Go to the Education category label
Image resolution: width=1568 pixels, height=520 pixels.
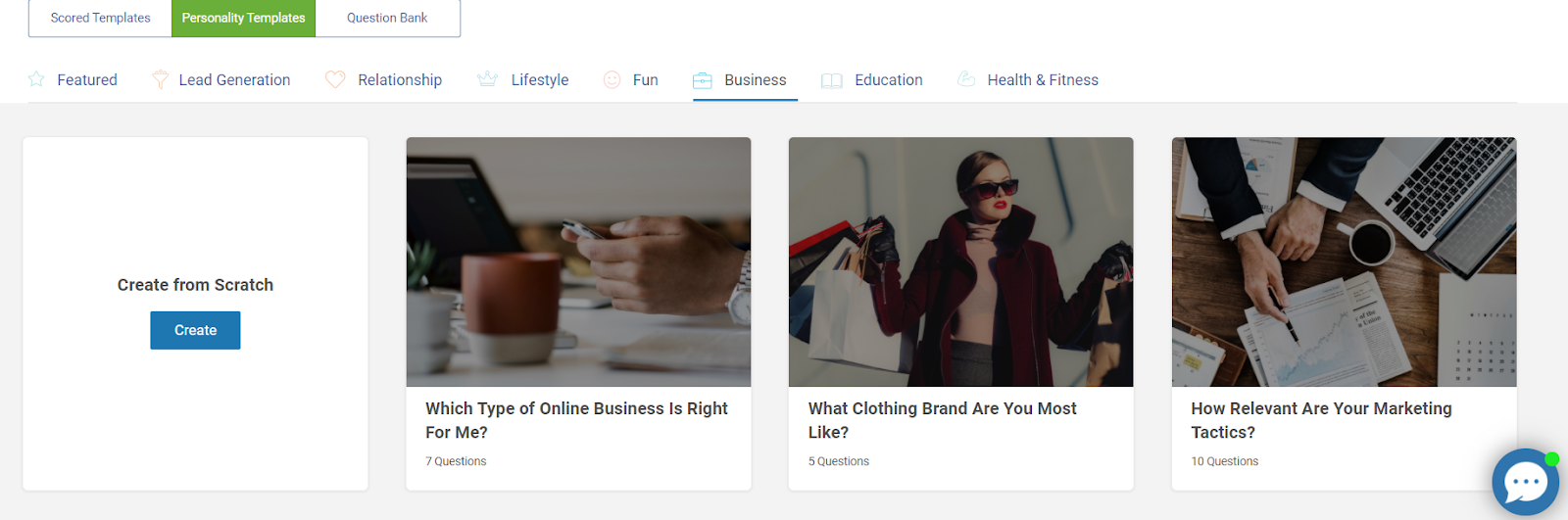pyautogui.click(x=888, y=80)
